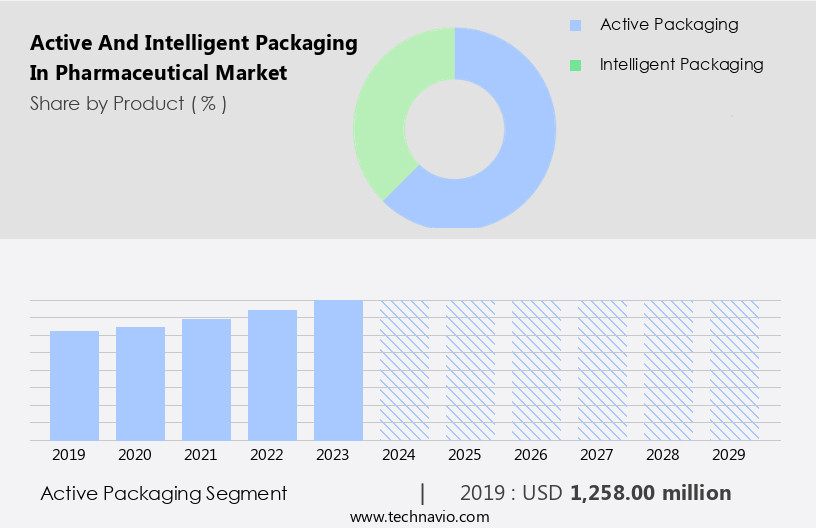The width and height of the screenshot is (816, 528).
Task: Click the green Intelligent Packaging legend swatch
Action: click(x=575, y=65)
